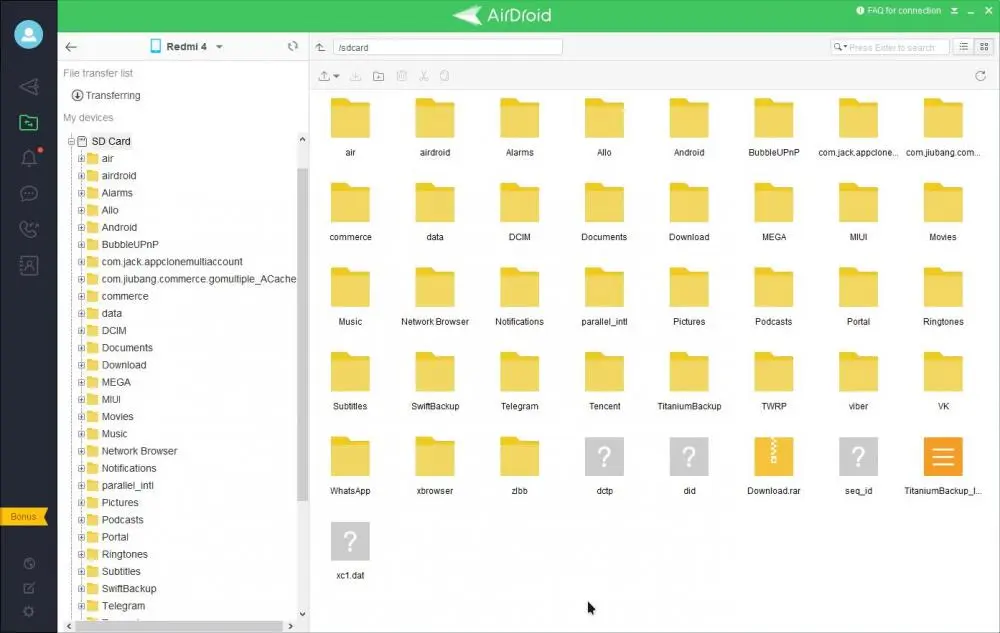Select the airdroid folder in grid
The height and width of the screenshot is (633, 1000).
point(435,118)
